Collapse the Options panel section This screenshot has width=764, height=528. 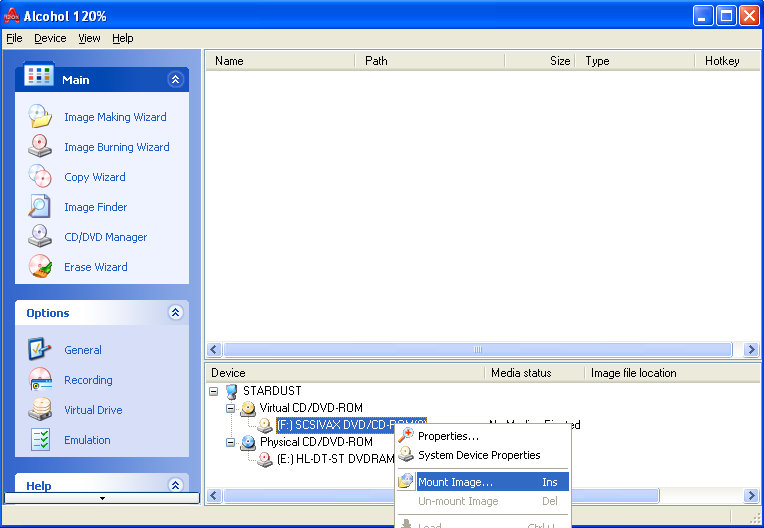coord(175,312)
